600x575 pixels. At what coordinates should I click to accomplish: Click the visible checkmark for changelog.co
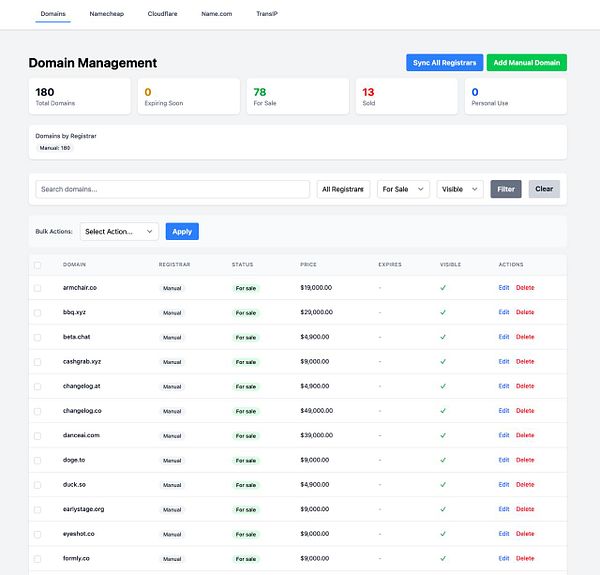click(x=443, y=411)
